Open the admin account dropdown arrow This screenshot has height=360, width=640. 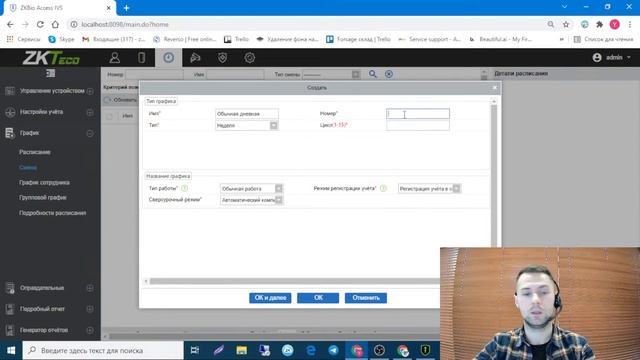pyautogui.click(x=629, y=58)
